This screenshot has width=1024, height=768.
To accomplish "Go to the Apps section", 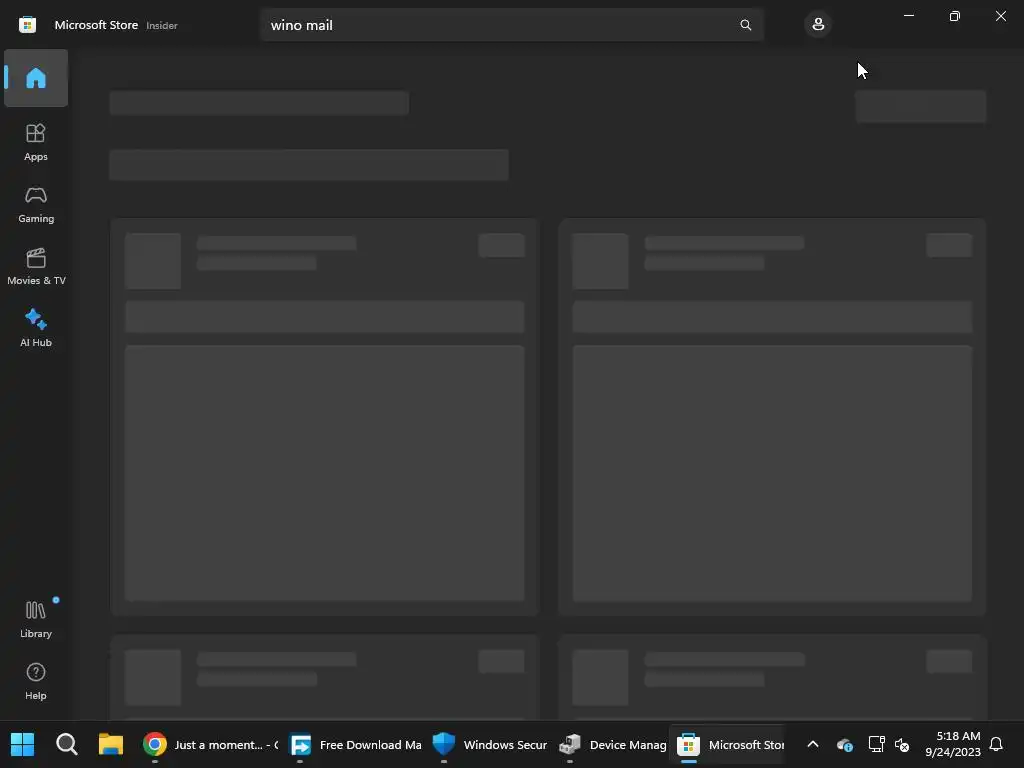I will coord(36,142).
